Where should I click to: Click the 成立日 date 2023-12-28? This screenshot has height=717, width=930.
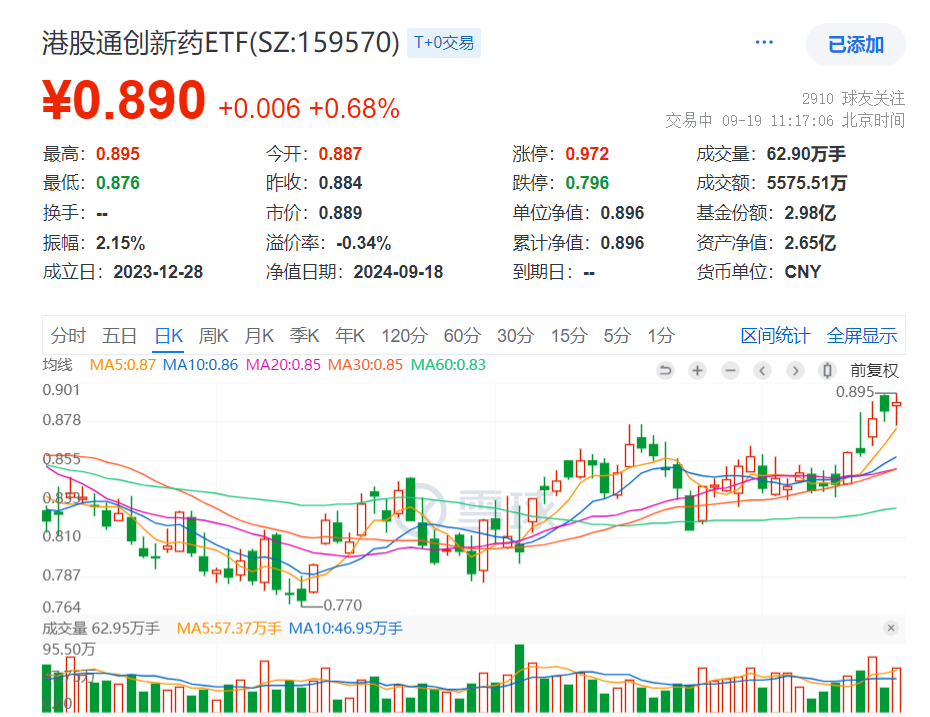pyautogui.click(x=158, y=272)
